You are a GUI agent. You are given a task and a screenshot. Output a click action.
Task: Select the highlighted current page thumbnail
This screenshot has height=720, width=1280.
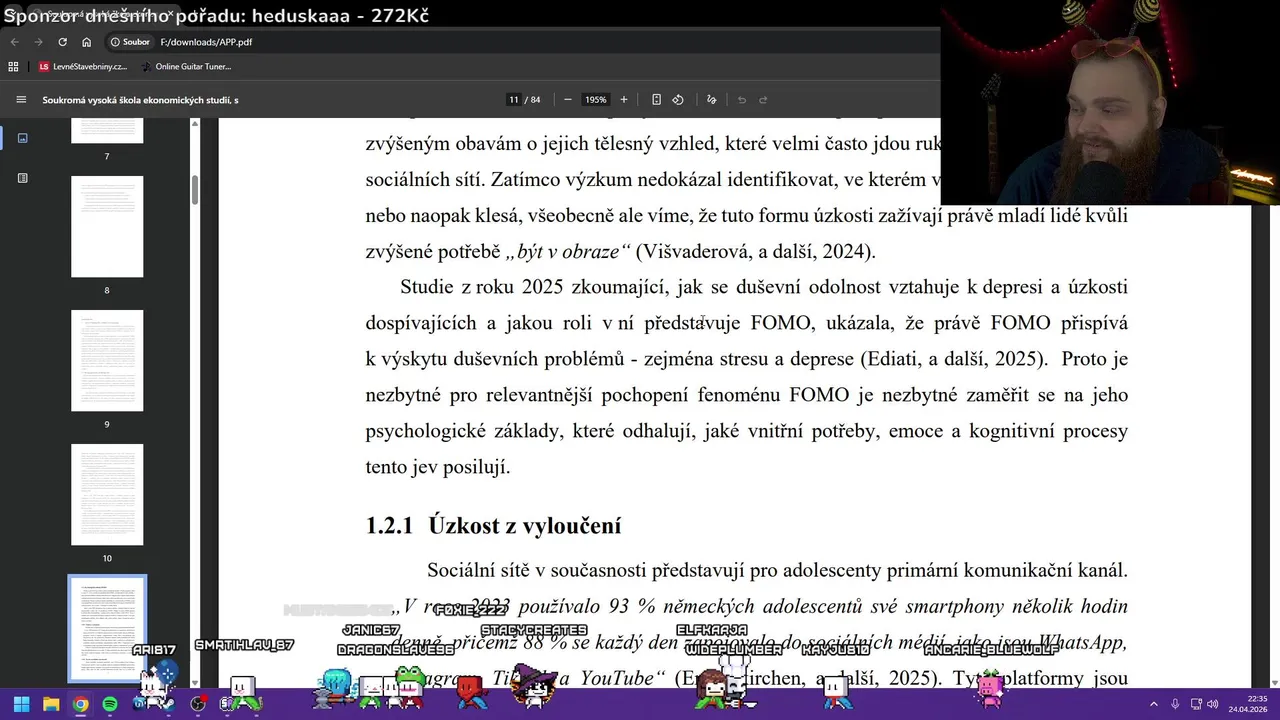pos(107,629)
